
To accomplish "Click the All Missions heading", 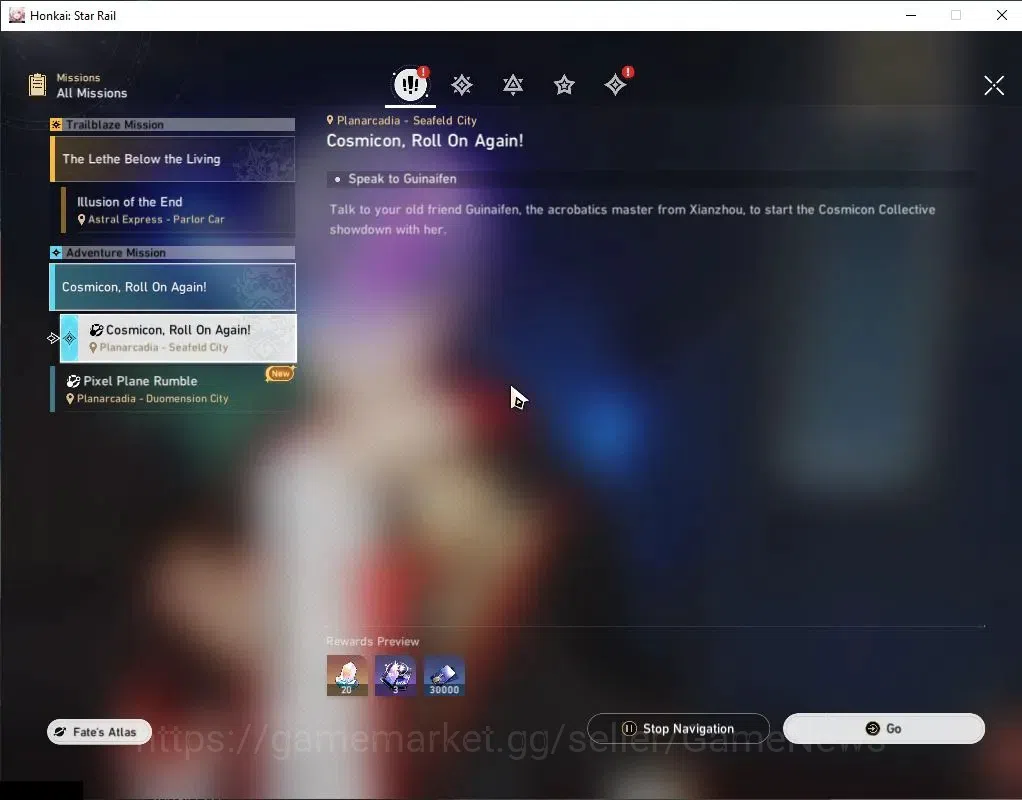I will [x=92, y=93].
